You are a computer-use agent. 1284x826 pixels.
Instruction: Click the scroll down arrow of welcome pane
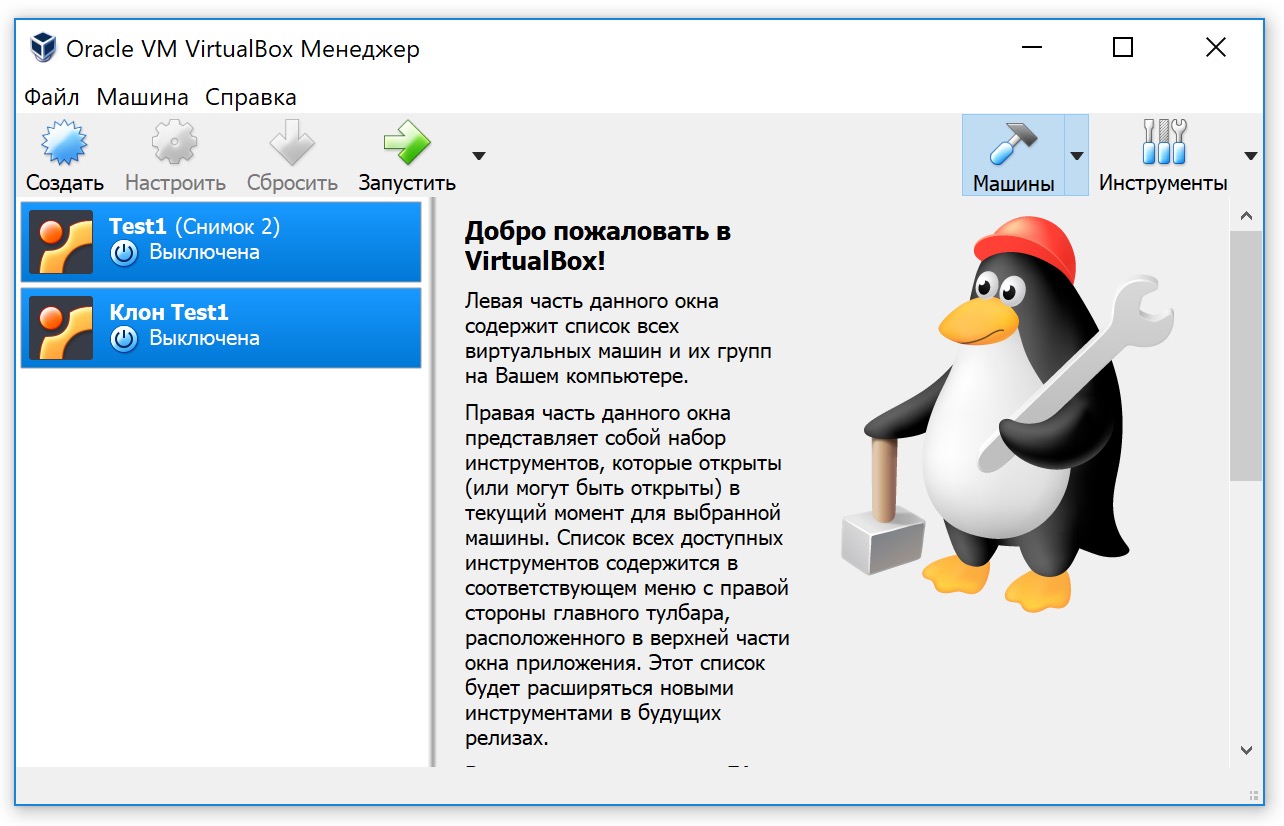click(1246, 749)
